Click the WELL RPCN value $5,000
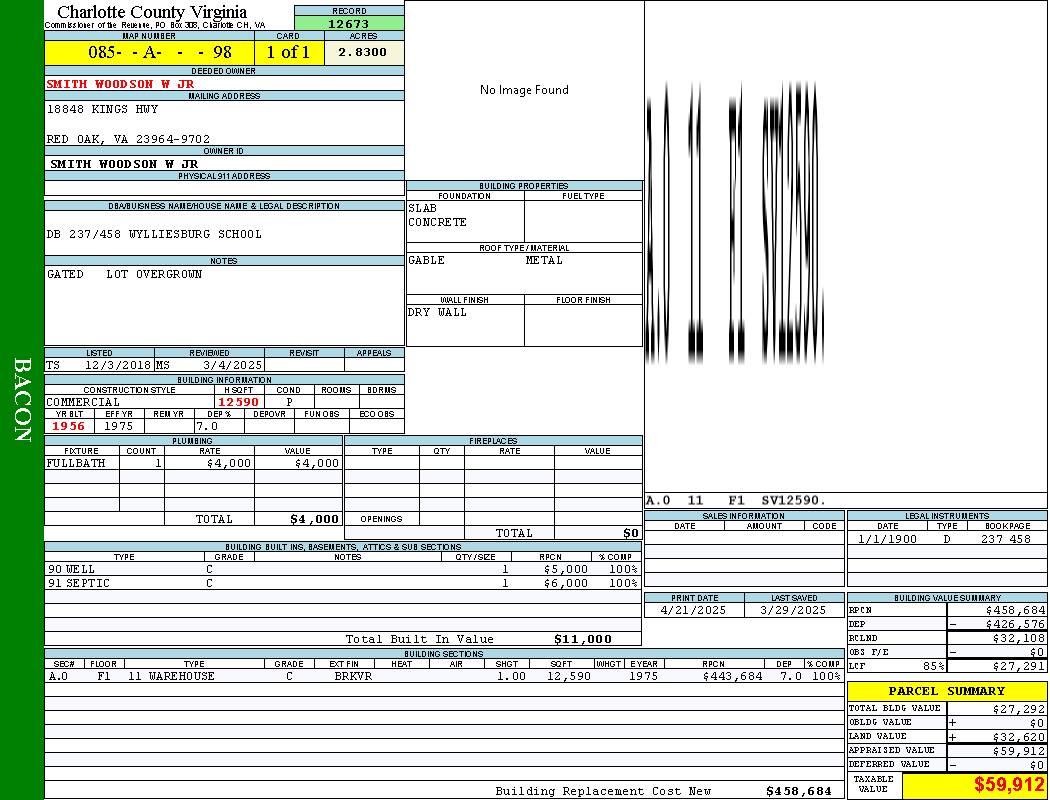1050x800 pixels. [x=566, y=570]
